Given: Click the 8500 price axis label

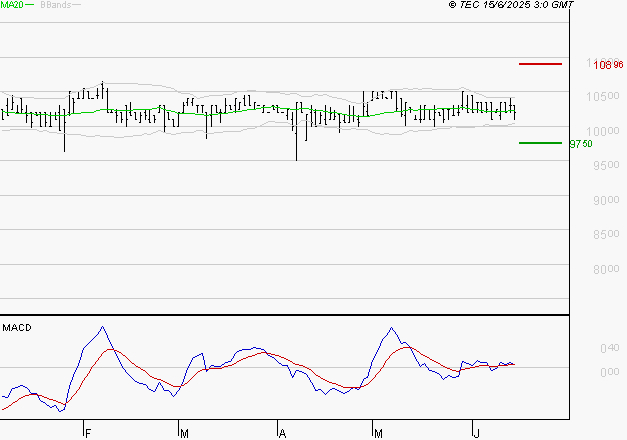Looking at the screenshot, I should [x=602, y=235].
